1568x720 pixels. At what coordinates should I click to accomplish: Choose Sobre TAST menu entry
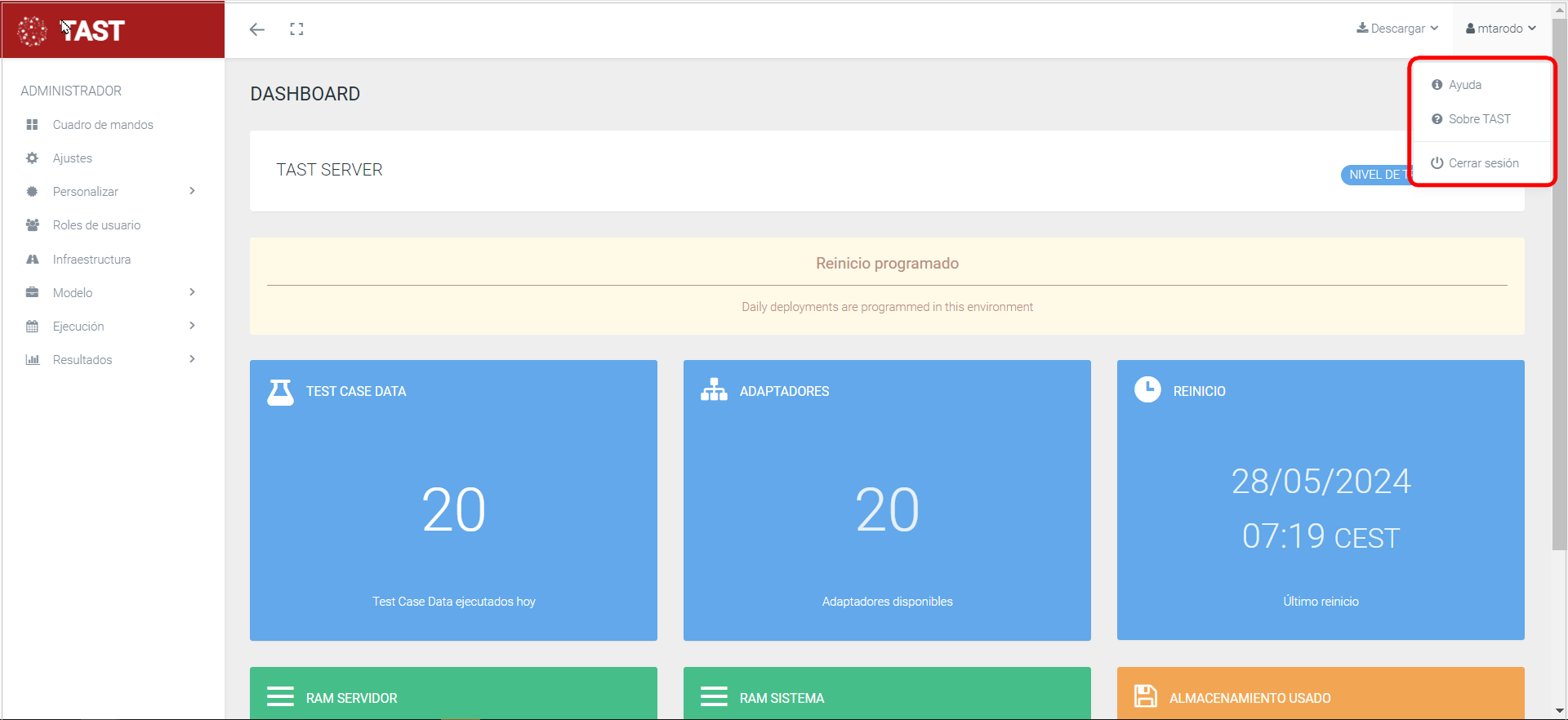pos(1479,119)
